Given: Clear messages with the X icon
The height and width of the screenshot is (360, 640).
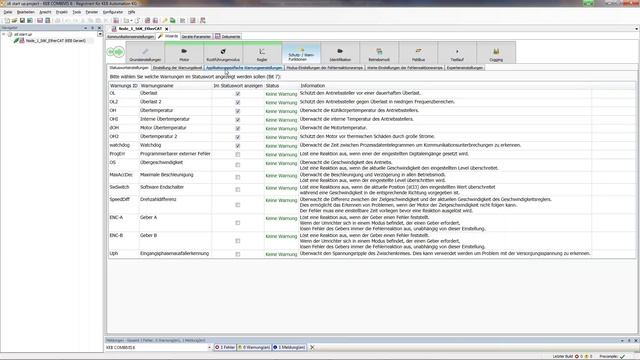Looking at the screenshot, I should (x=312, y=347).
